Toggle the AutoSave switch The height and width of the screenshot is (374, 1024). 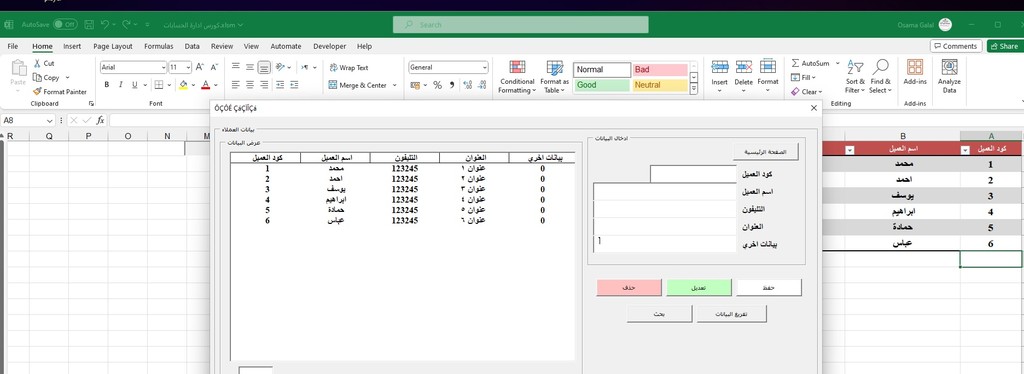click(x=65, y=25)
